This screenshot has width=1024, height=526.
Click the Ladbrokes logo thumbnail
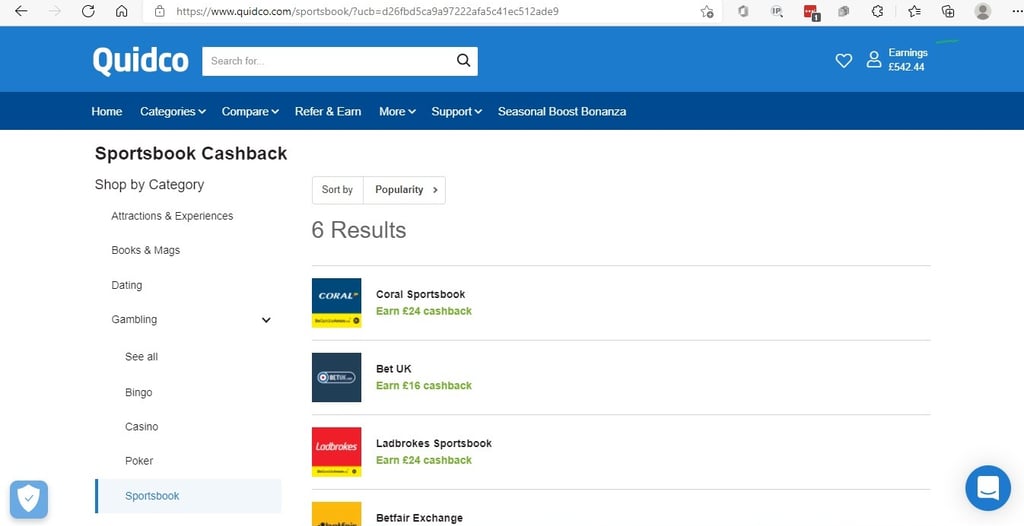coord(336,452)
